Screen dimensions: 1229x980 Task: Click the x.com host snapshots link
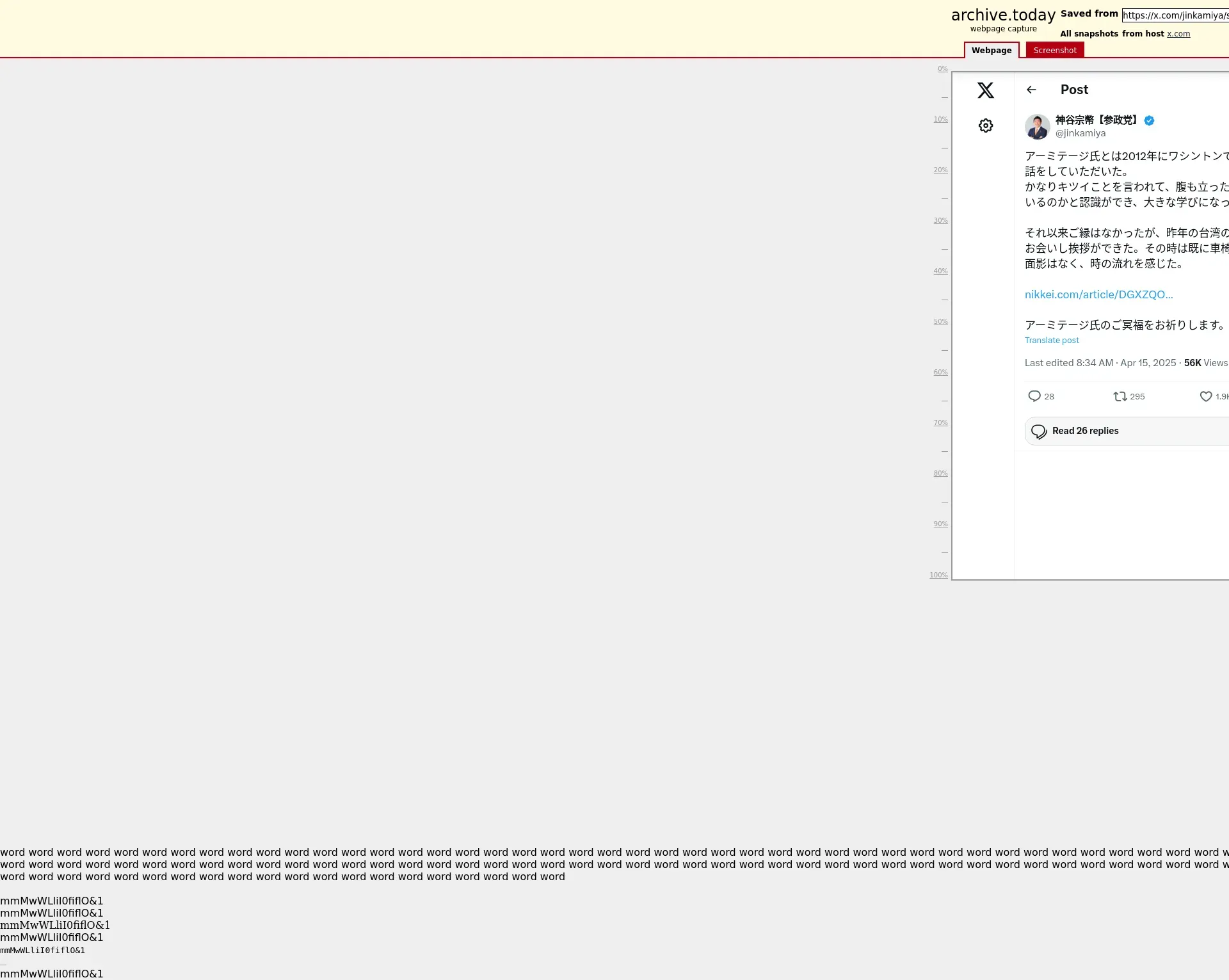pos(1178,34)
